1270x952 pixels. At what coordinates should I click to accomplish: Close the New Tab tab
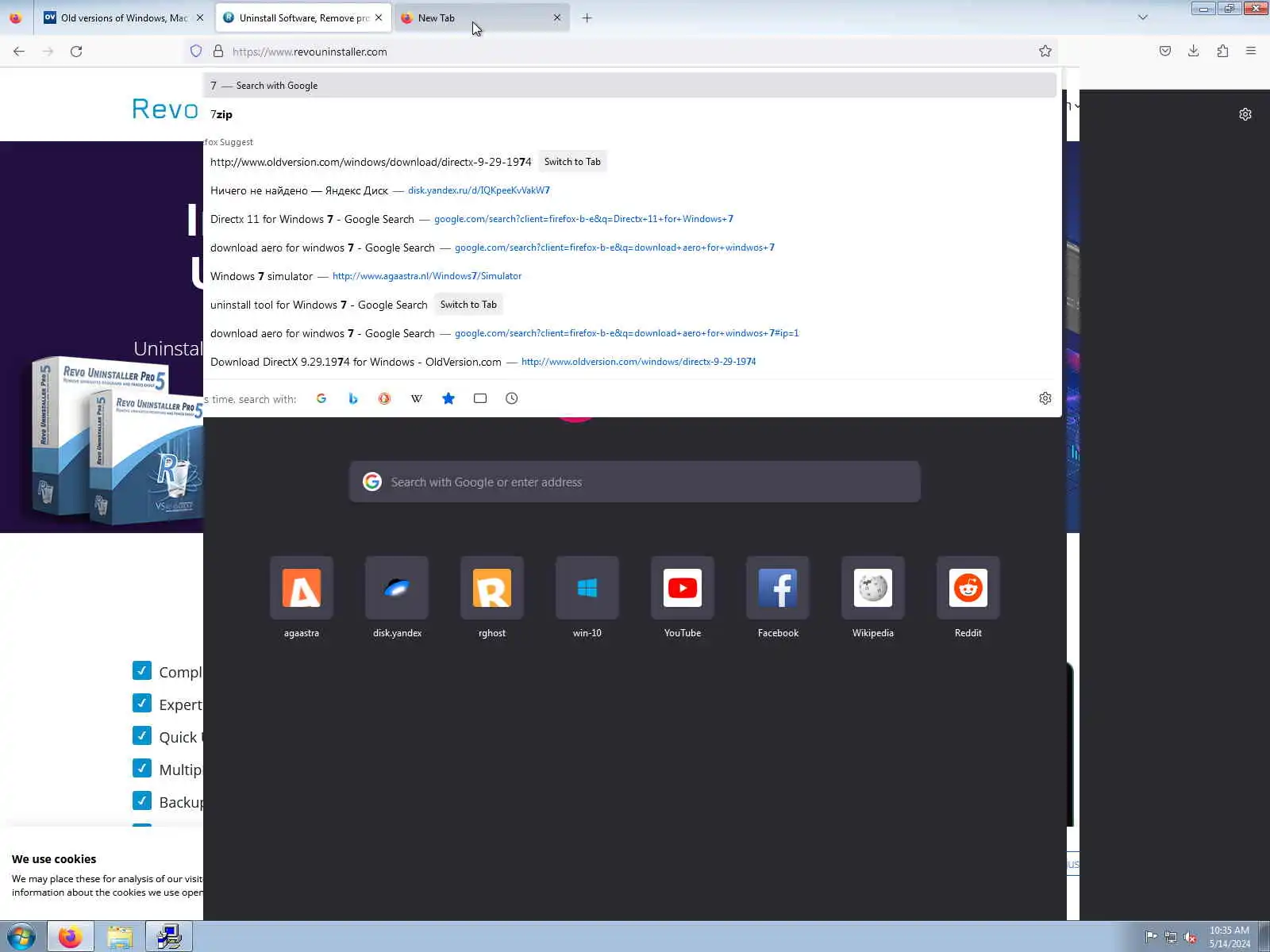pyautogui.click(x=557, y=17)
